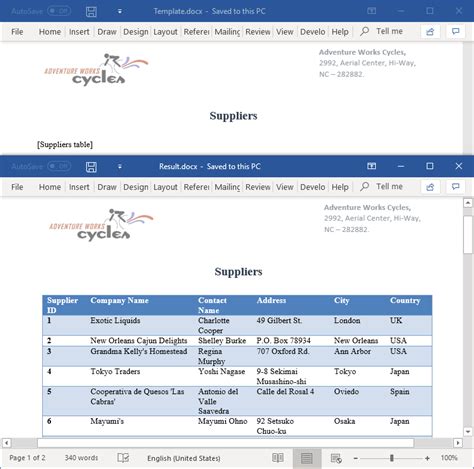Image resolution: width=474 pixels, height=469 pixels.
Task: Click the zoom slider handle
Action: pyautogui.click(x=392, y=458)
